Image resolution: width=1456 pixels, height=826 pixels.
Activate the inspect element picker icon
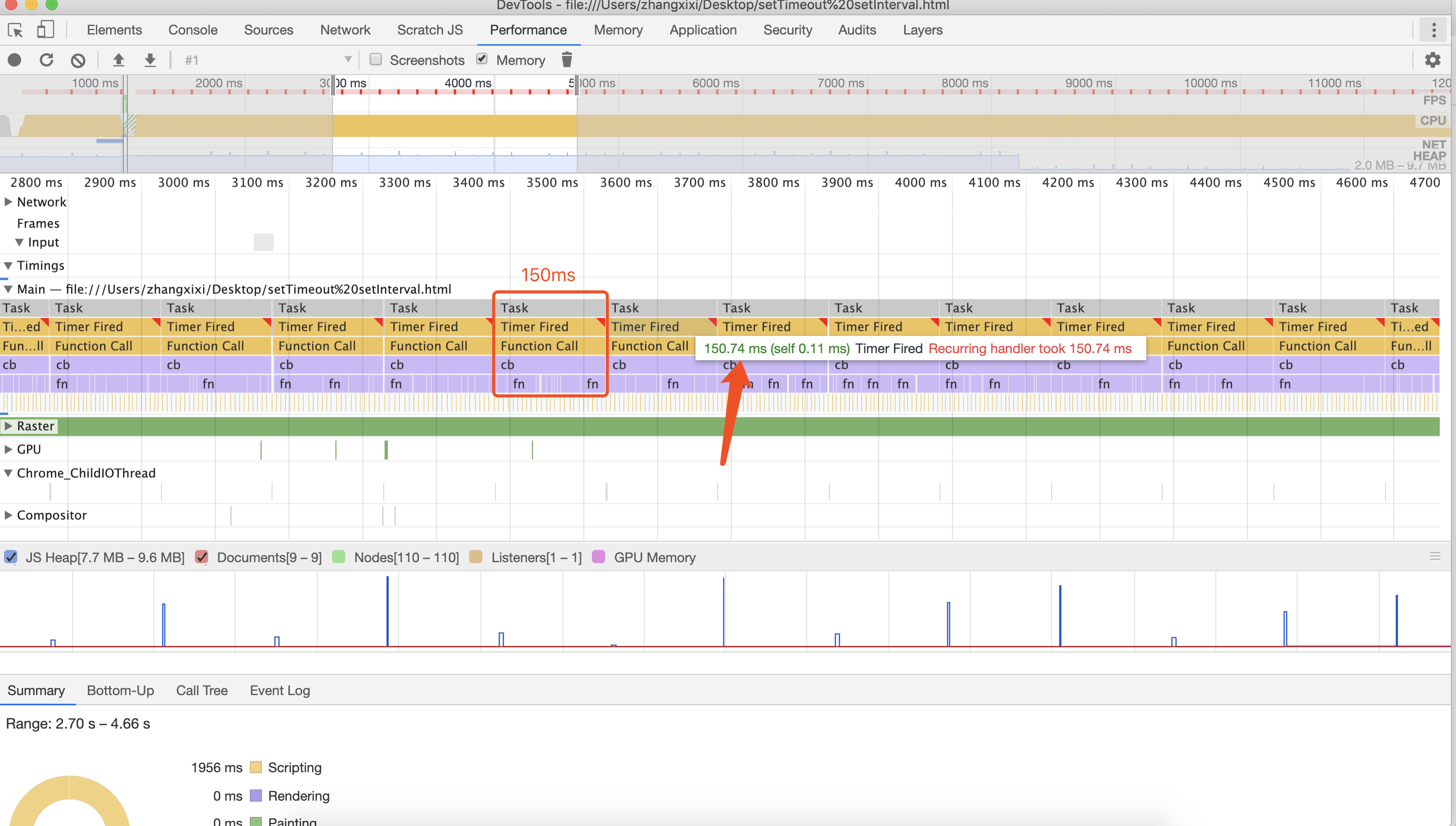pos(15,29)
